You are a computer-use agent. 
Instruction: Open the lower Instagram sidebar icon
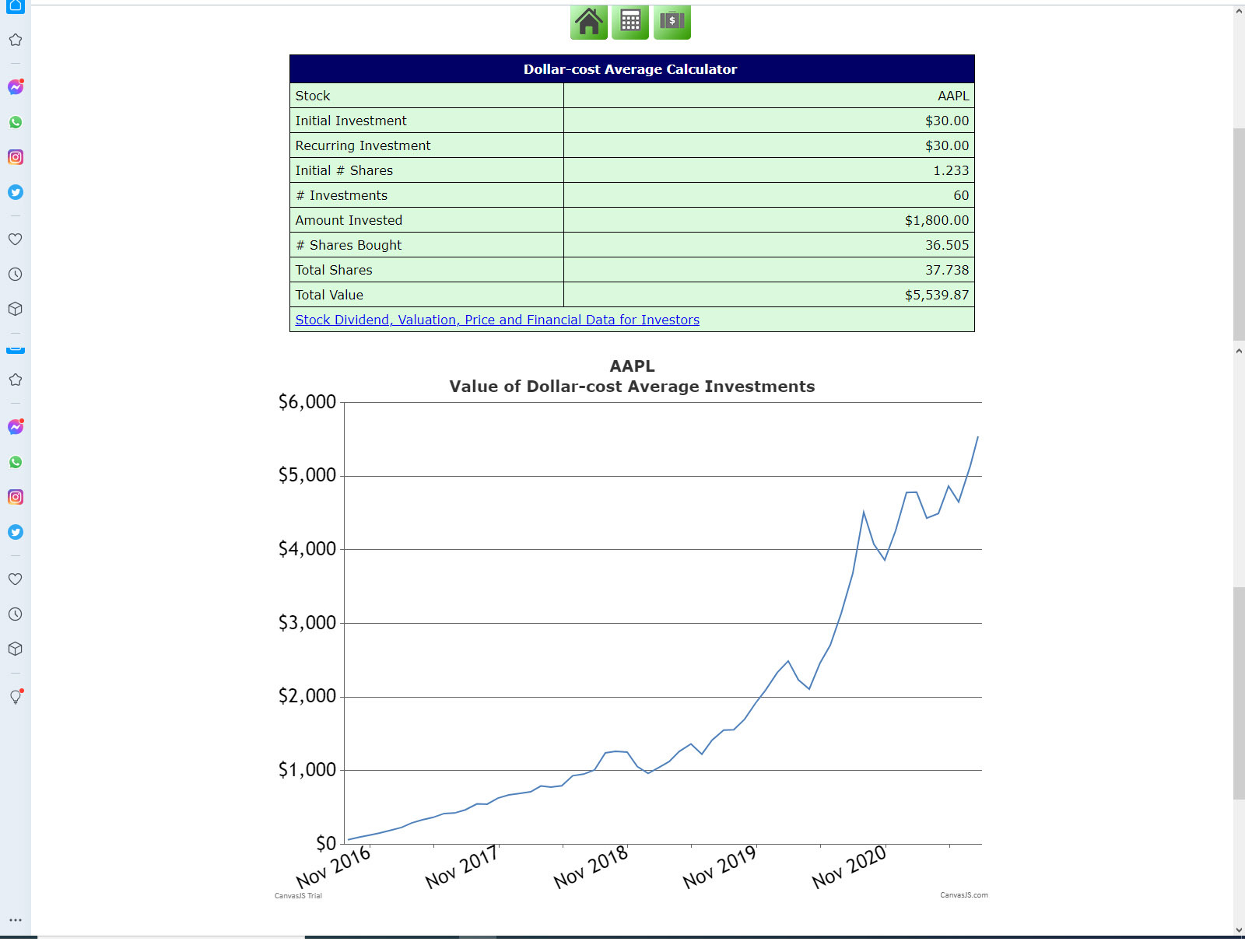point(16,497)
